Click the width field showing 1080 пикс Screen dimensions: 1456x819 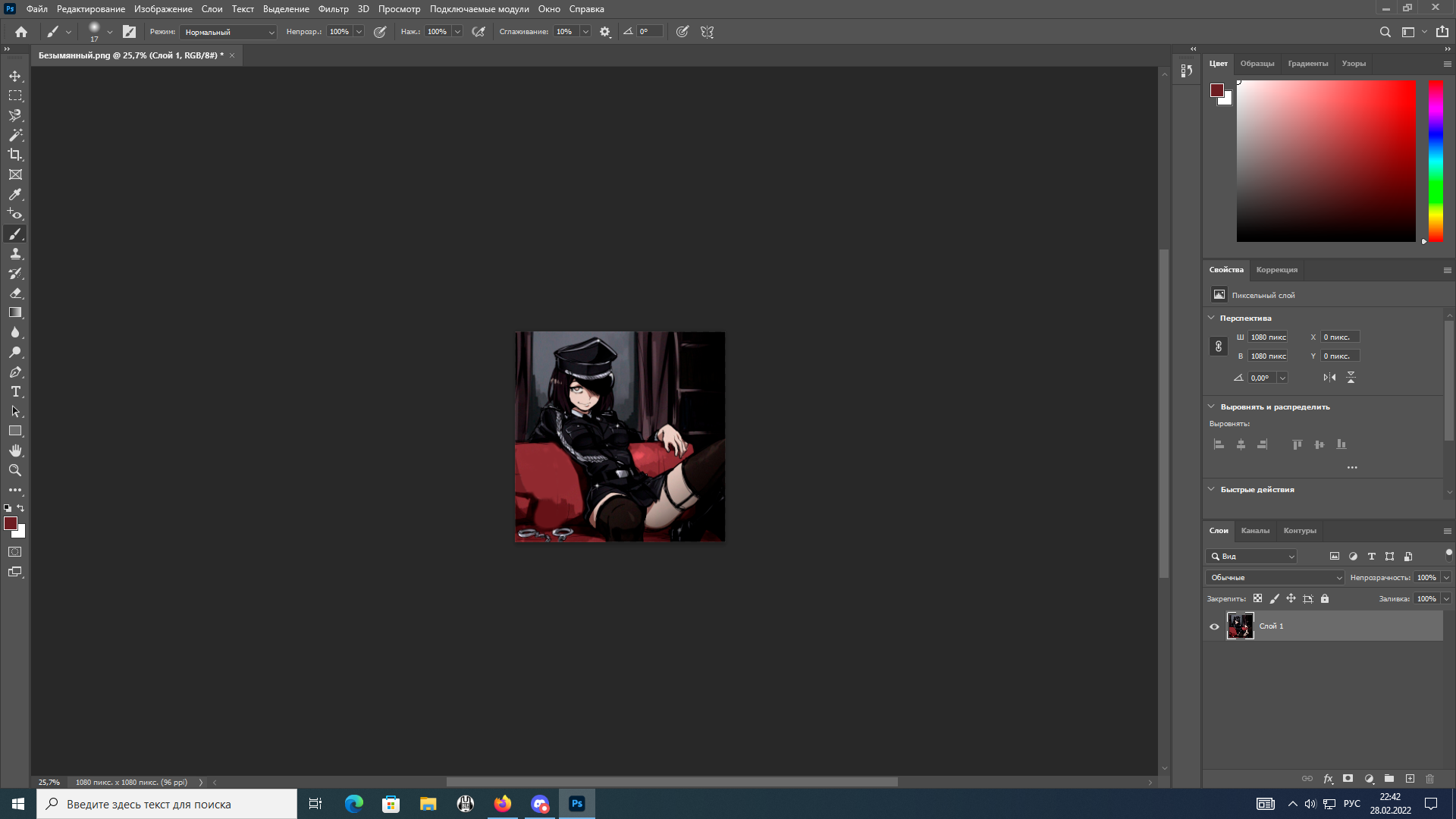(x=1267, y=337)
